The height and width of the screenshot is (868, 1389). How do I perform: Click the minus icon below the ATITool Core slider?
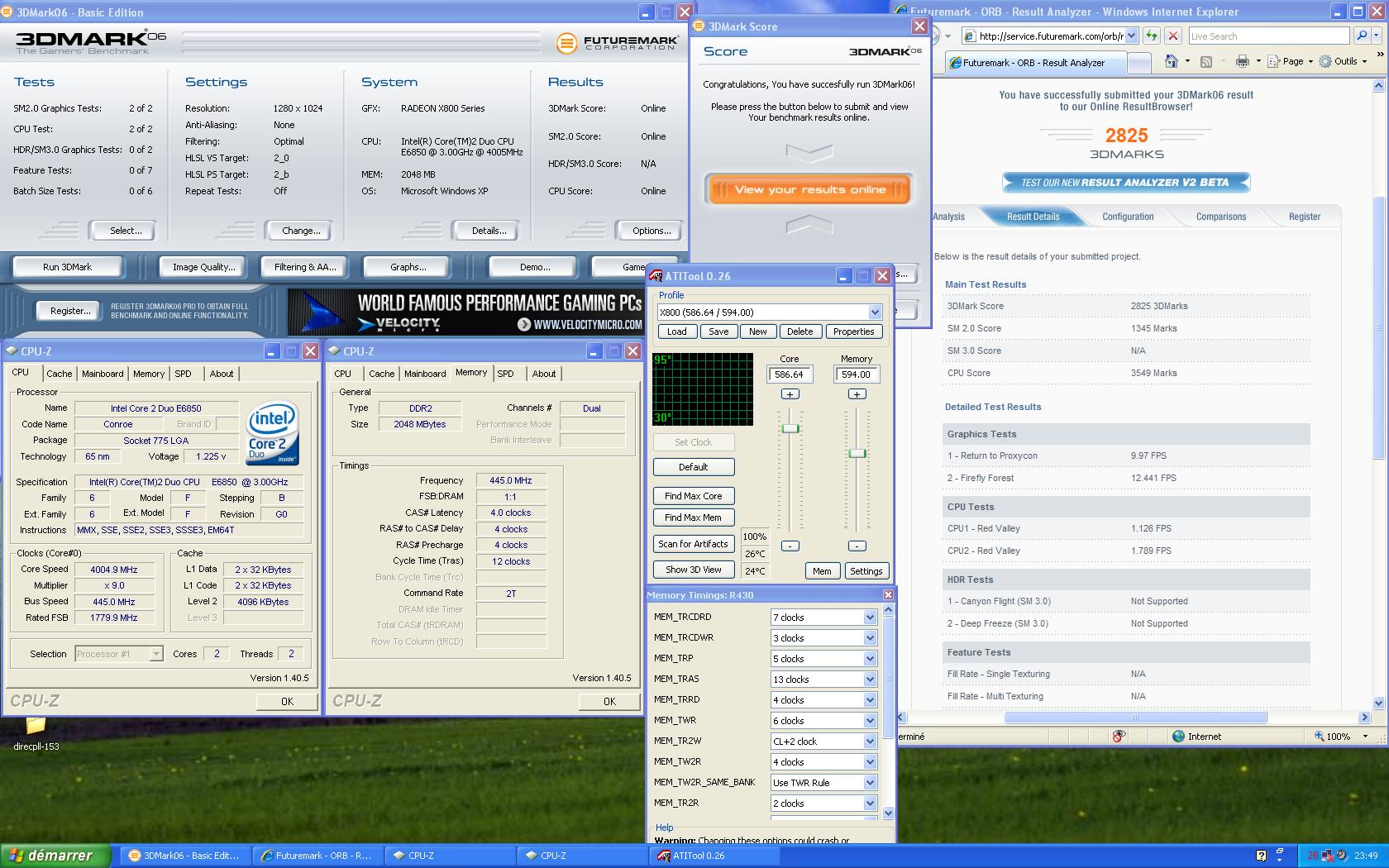tap(790, 546)
